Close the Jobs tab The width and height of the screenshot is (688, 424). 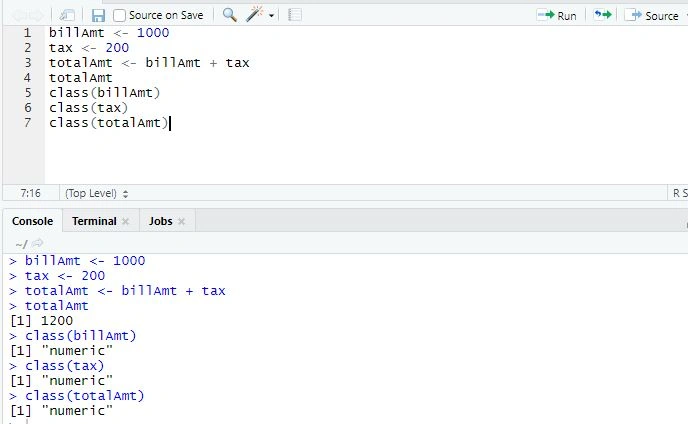[181, 221]
